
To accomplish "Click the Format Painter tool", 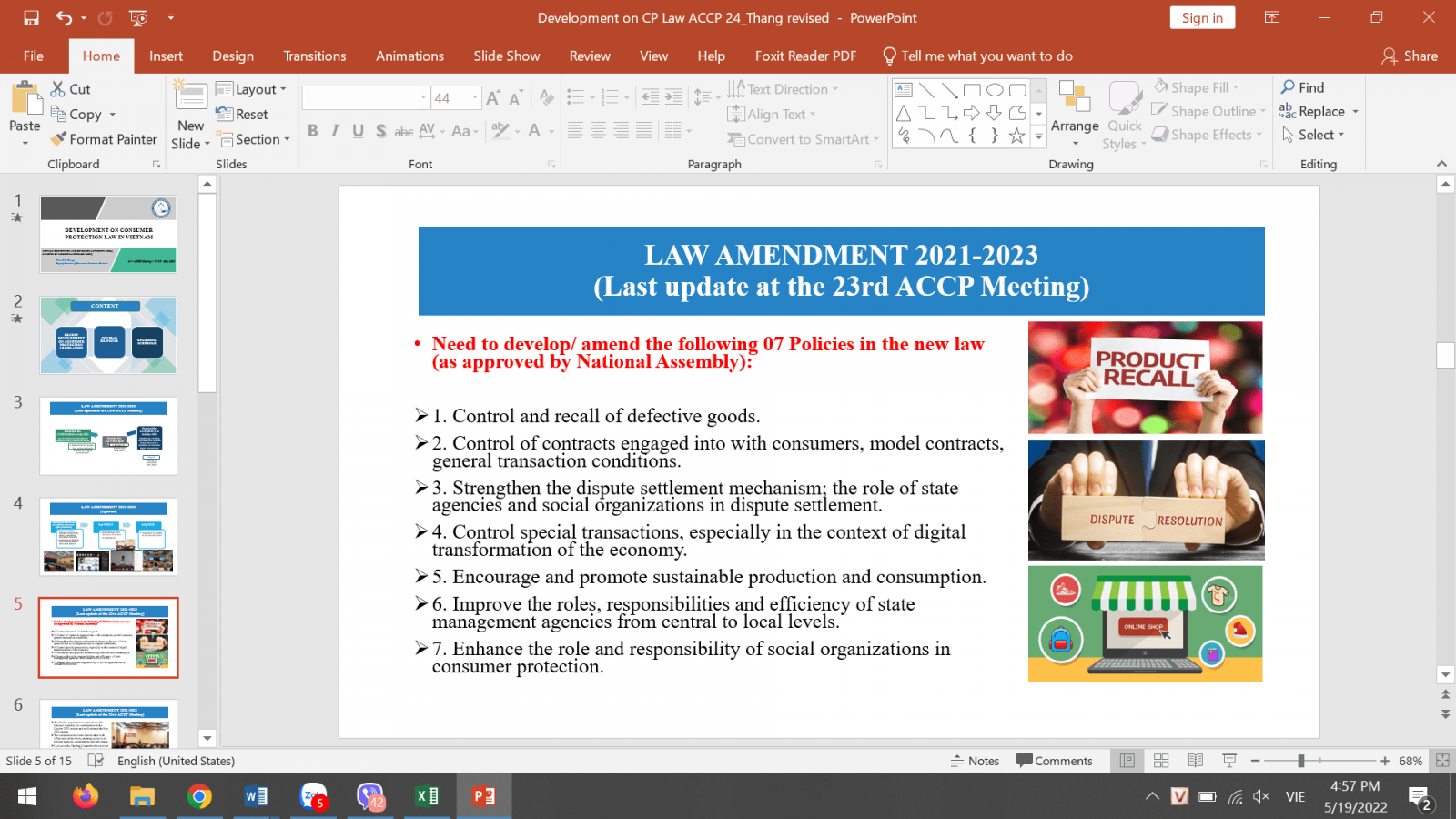I will coord(104,139).
